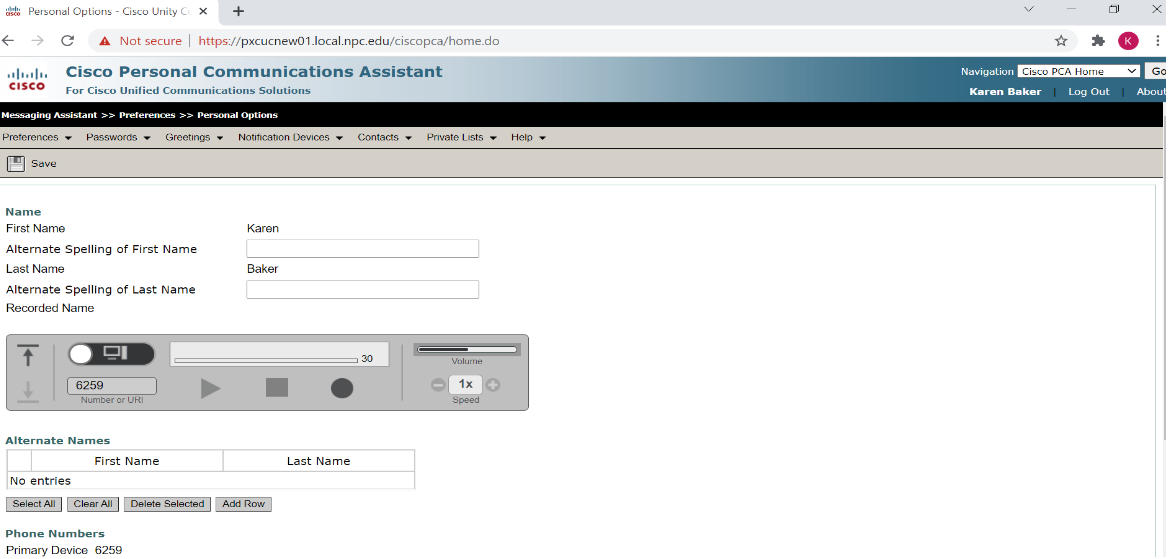
Task: Open the Contacts menu
Action: (384, 138)
